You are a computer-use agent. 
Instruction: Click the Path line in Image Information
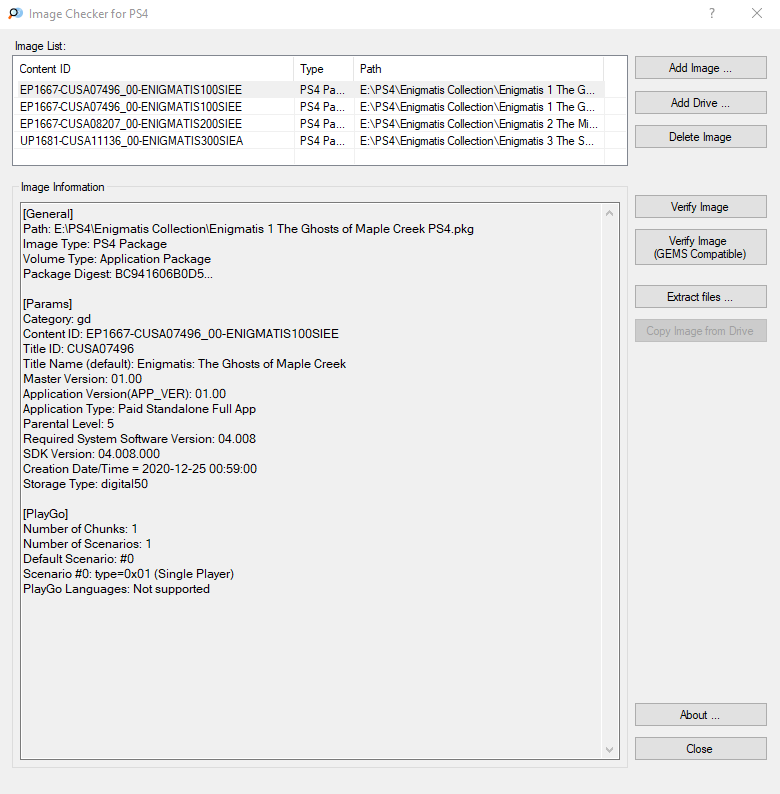(248, 229)
